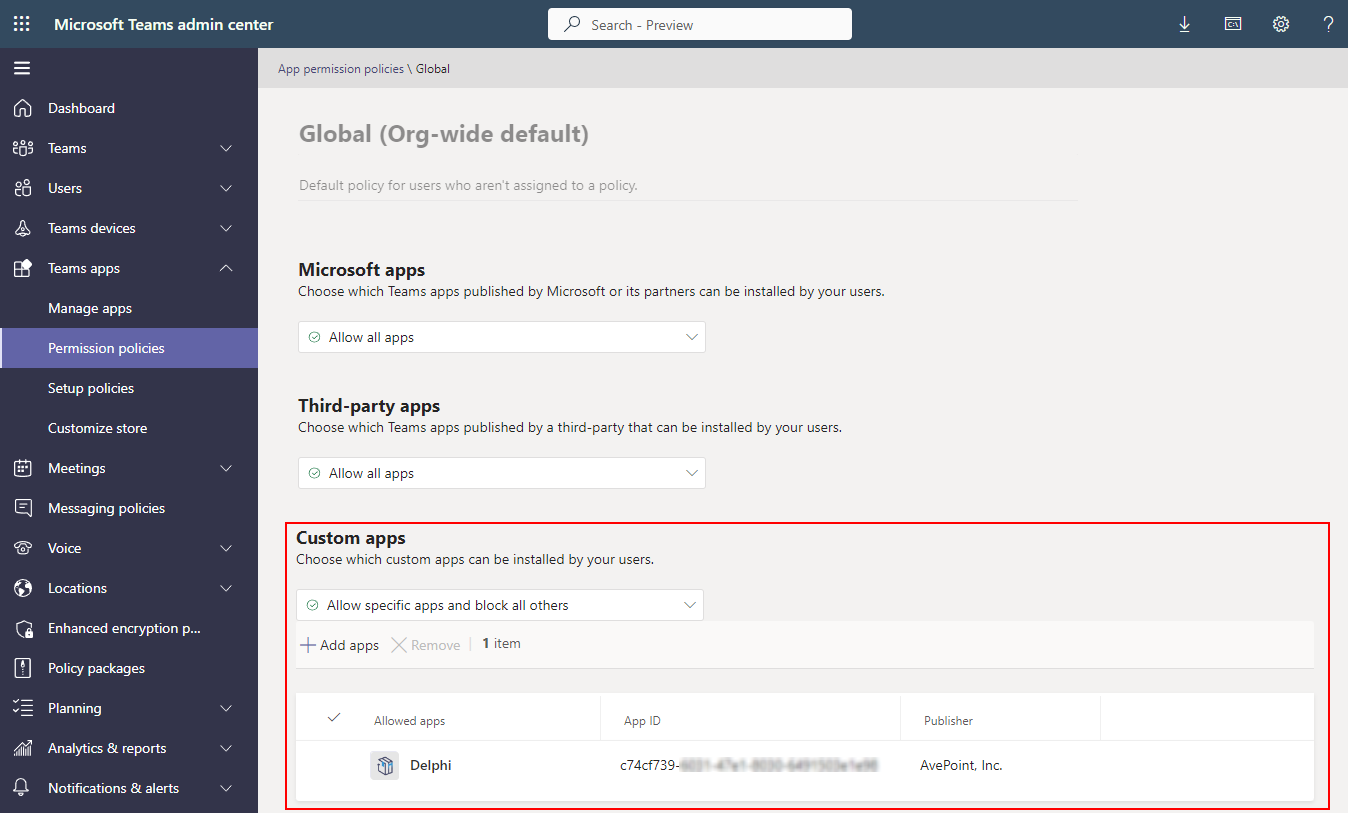The width and height of the screenshot is (1348, 813).
Task: Open Messaging policies label in sidebar
Action: (x=106, y=508)
